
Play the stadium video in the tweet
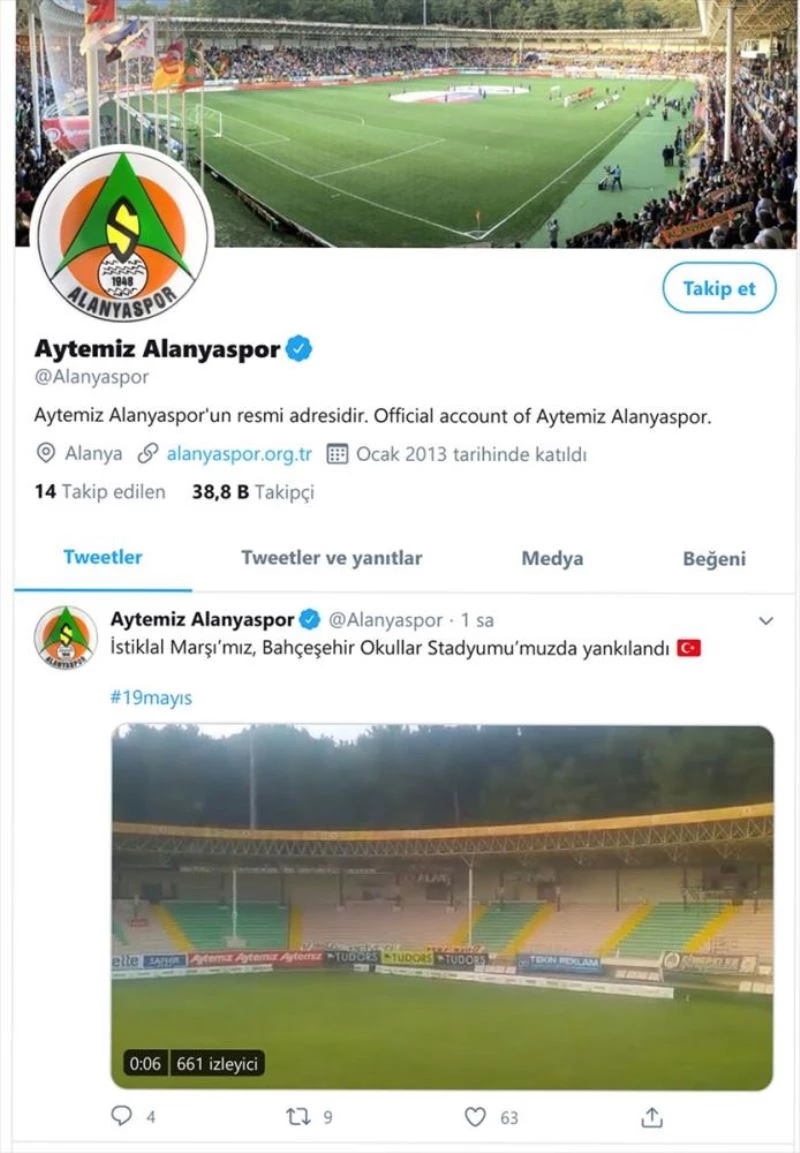pos(442,907)
